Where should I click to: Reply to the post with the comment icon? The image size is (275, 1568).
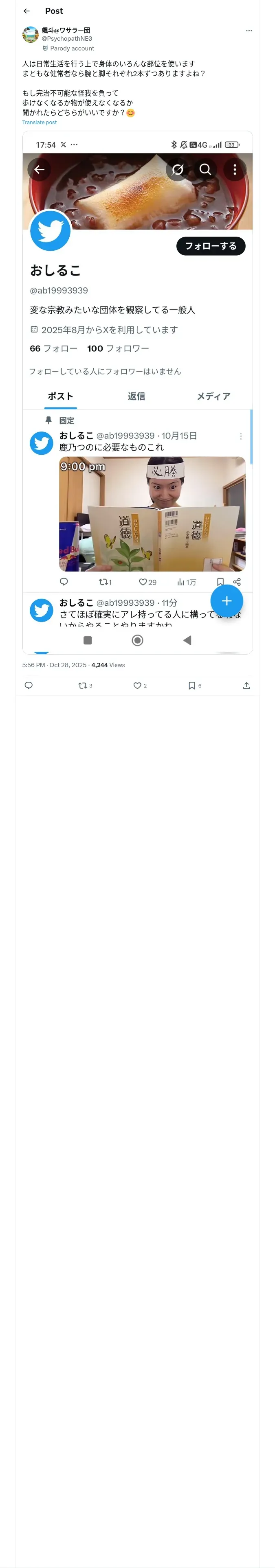(x=28, y=685)
